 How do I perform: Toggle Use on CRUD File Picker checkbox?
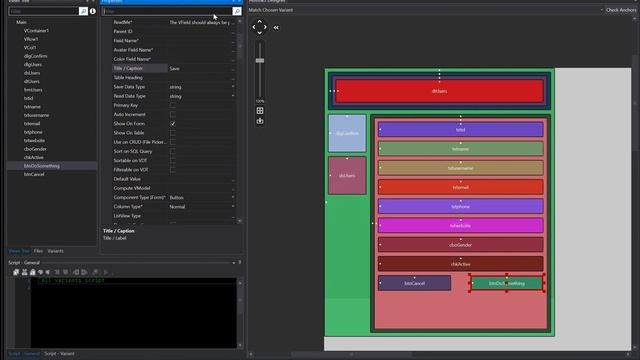click(x=173, y=142)
